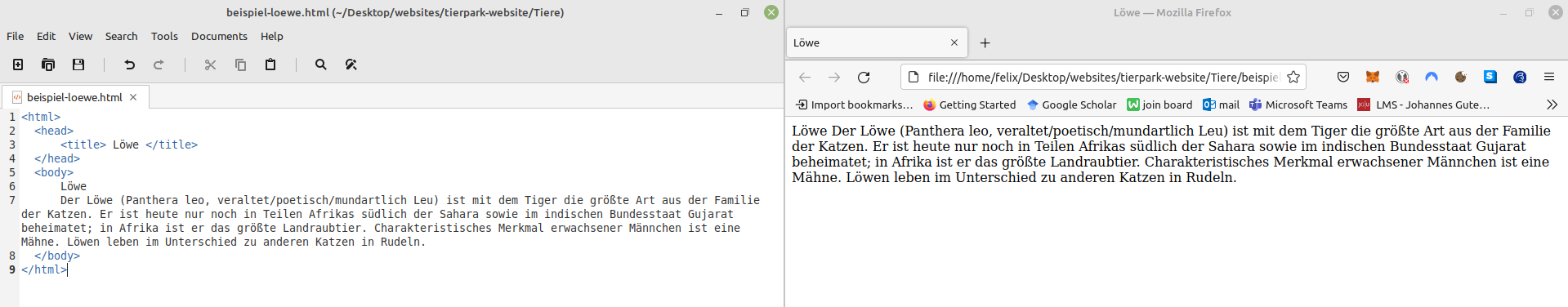Open LMS - Johannes Gute… bookmark

1423,105
